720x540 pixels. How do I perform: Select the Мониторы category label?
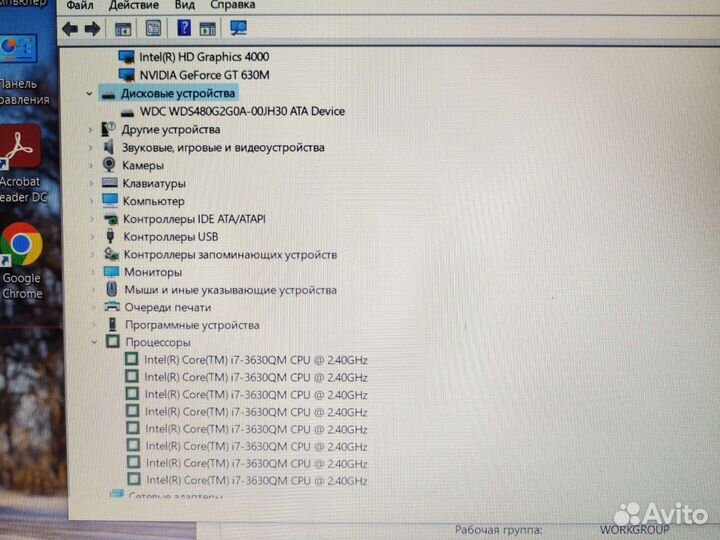[153, 272]
